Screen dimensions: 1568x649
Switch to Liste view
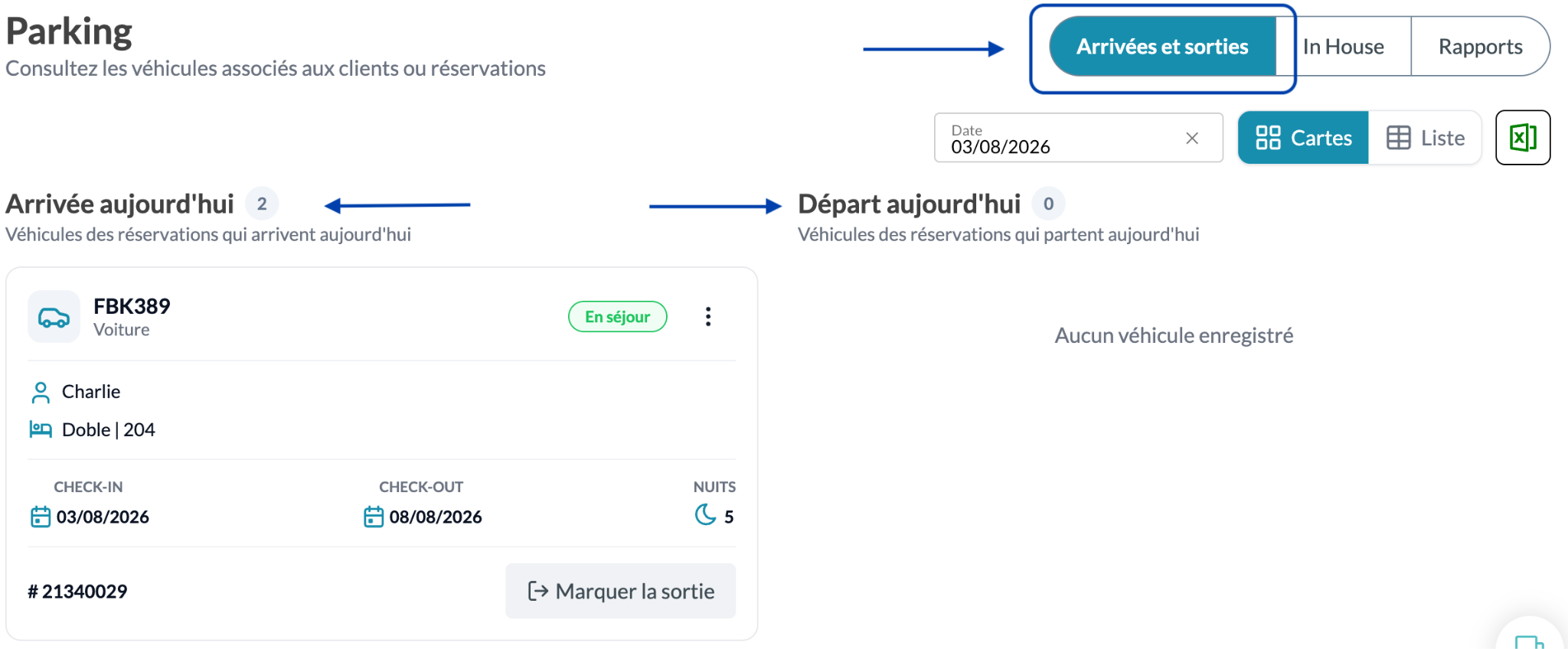1425,138
